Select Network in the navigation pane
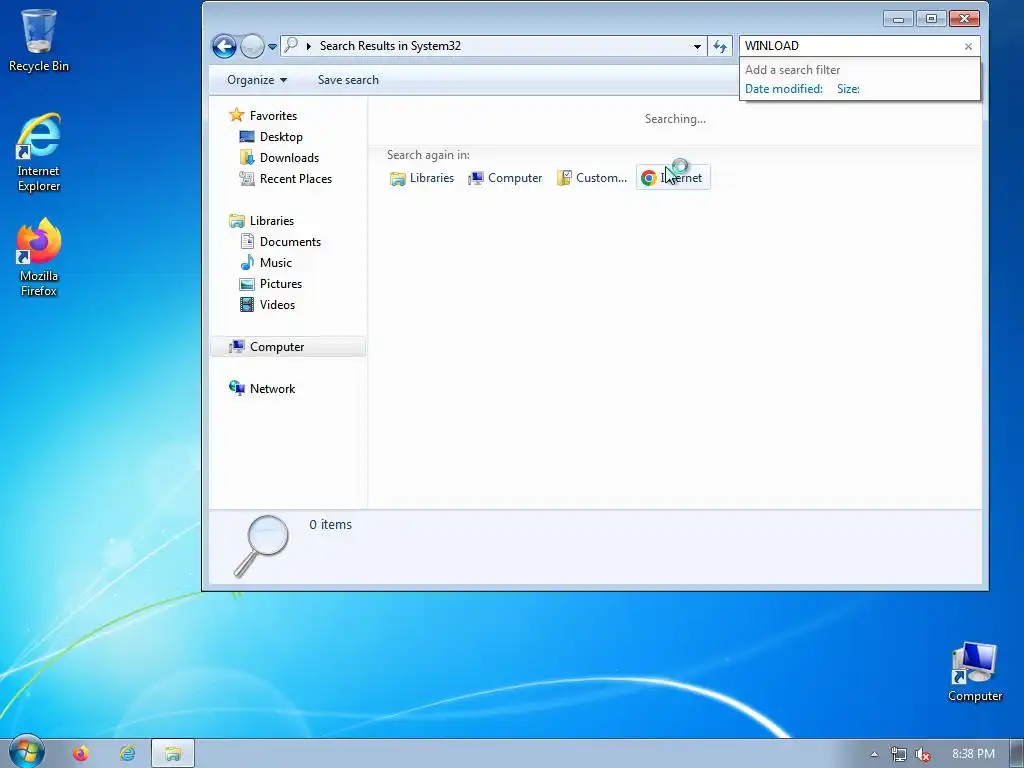The width and height of the screenshot is (1024, 768). [272, 389]
